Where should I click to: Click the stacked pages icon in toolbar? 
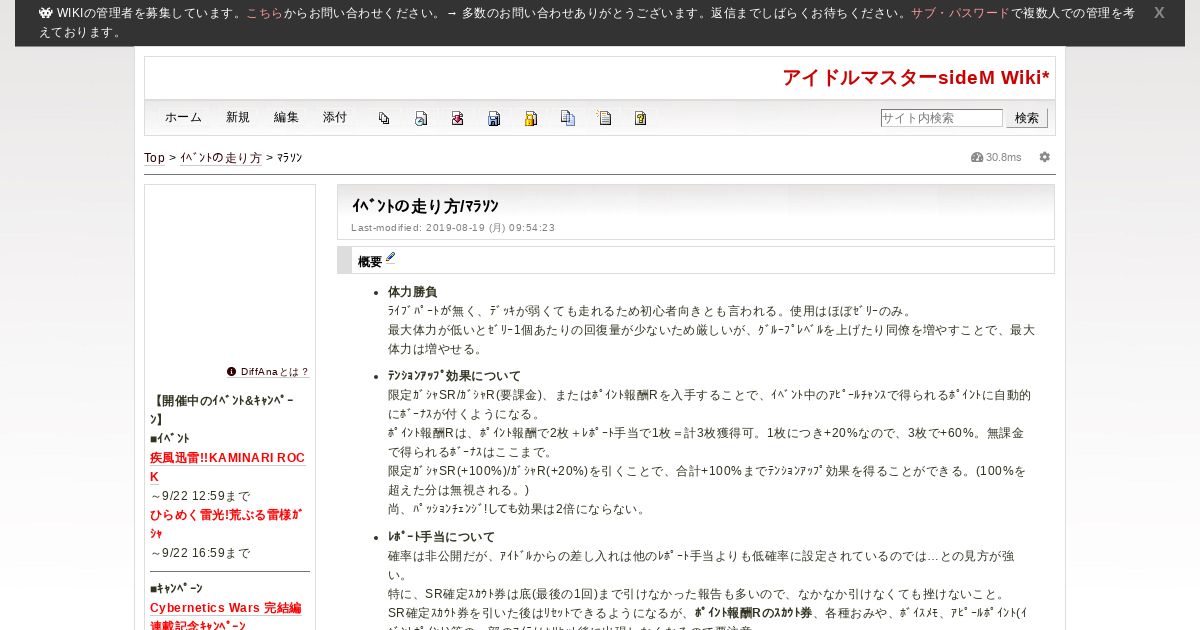[384, 118]
